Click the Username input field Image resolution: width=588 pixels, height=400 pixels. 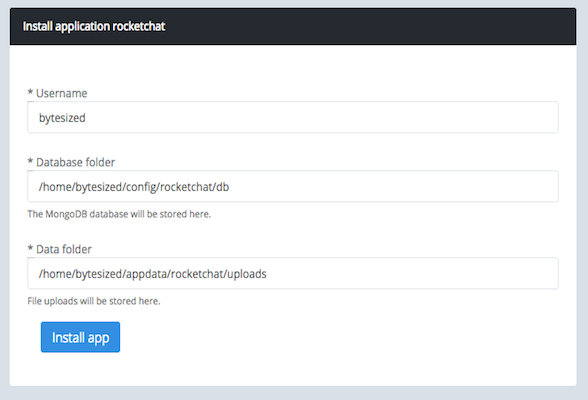pyautogui.click(x=293, y=117)
